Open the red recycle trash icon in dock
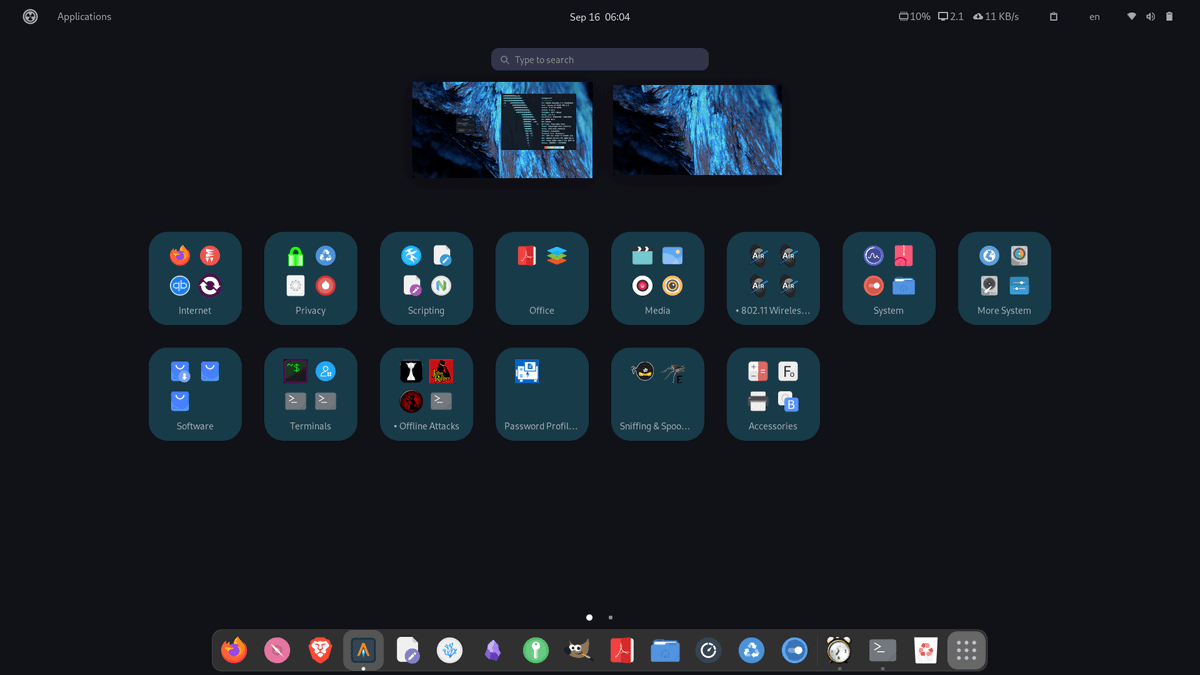 925,651
